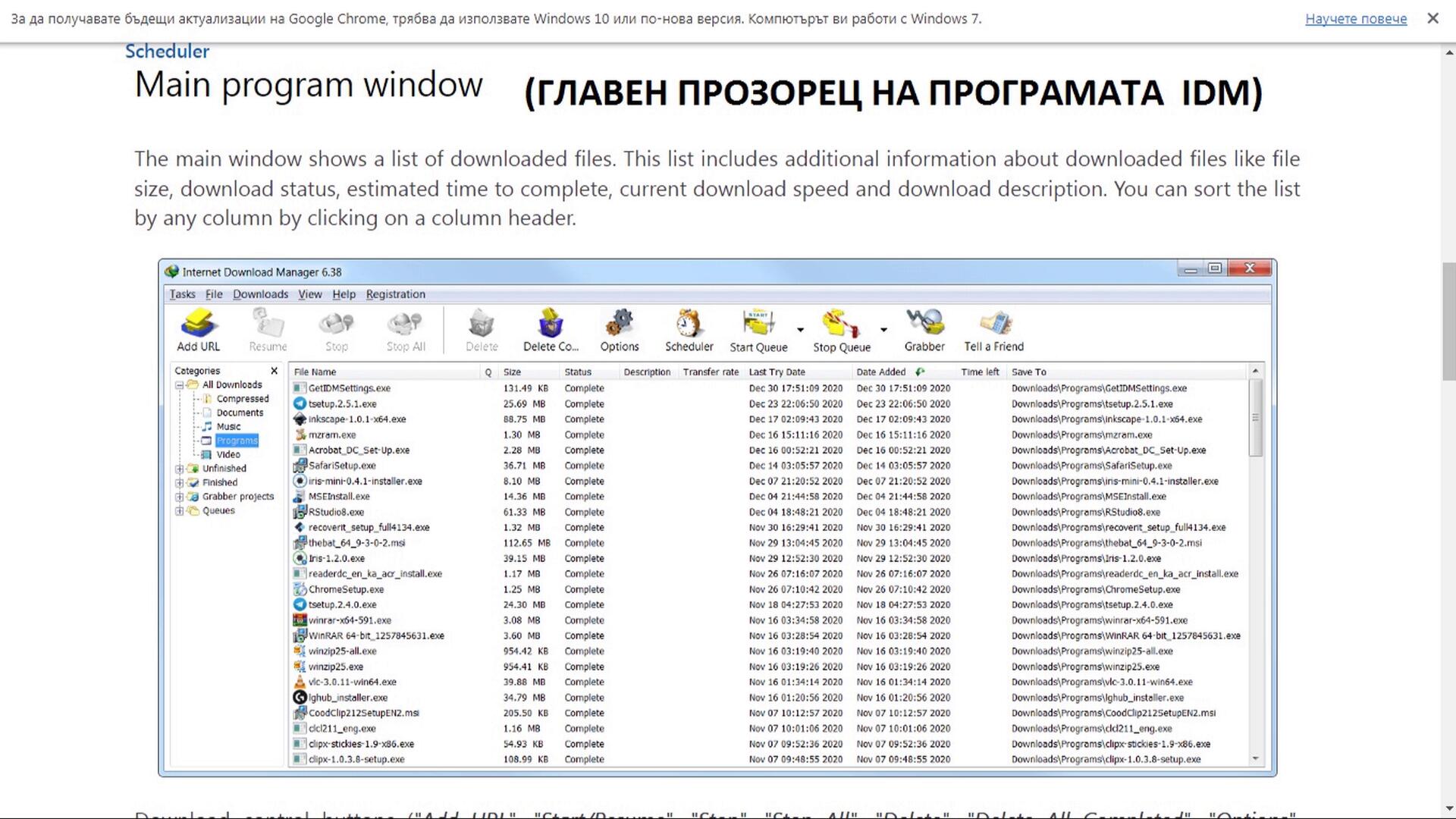
Task: Click the Tell a Friend icon
Action: pos(995,323)
